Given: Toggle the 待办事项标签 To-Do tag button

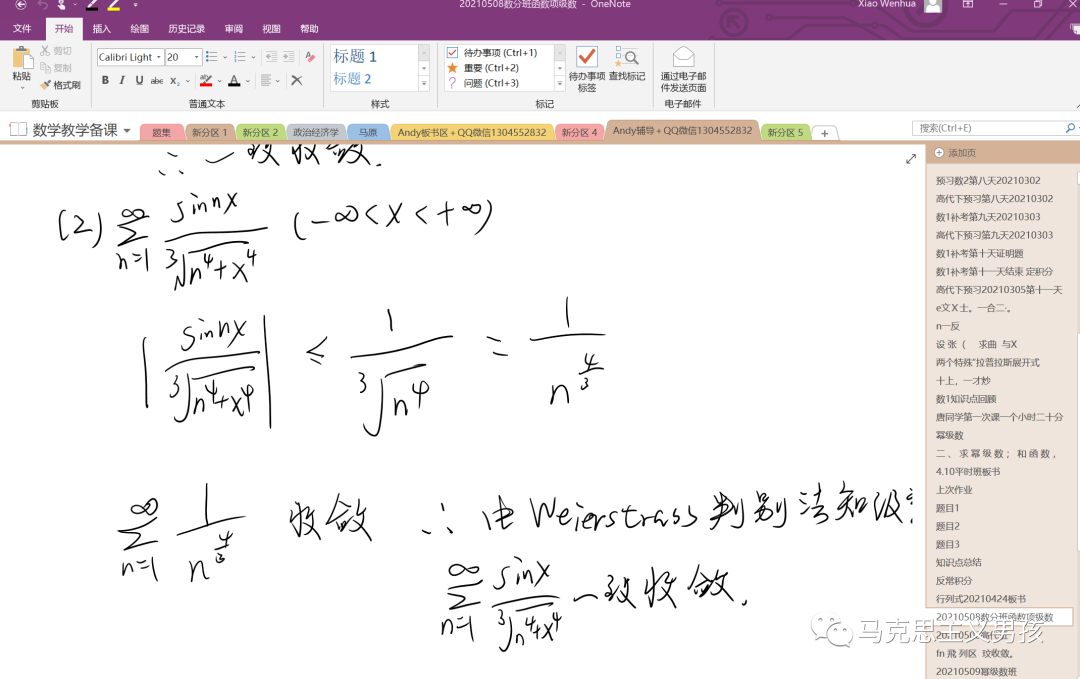Looking at the screenshot, I should [x=587, y=69].
